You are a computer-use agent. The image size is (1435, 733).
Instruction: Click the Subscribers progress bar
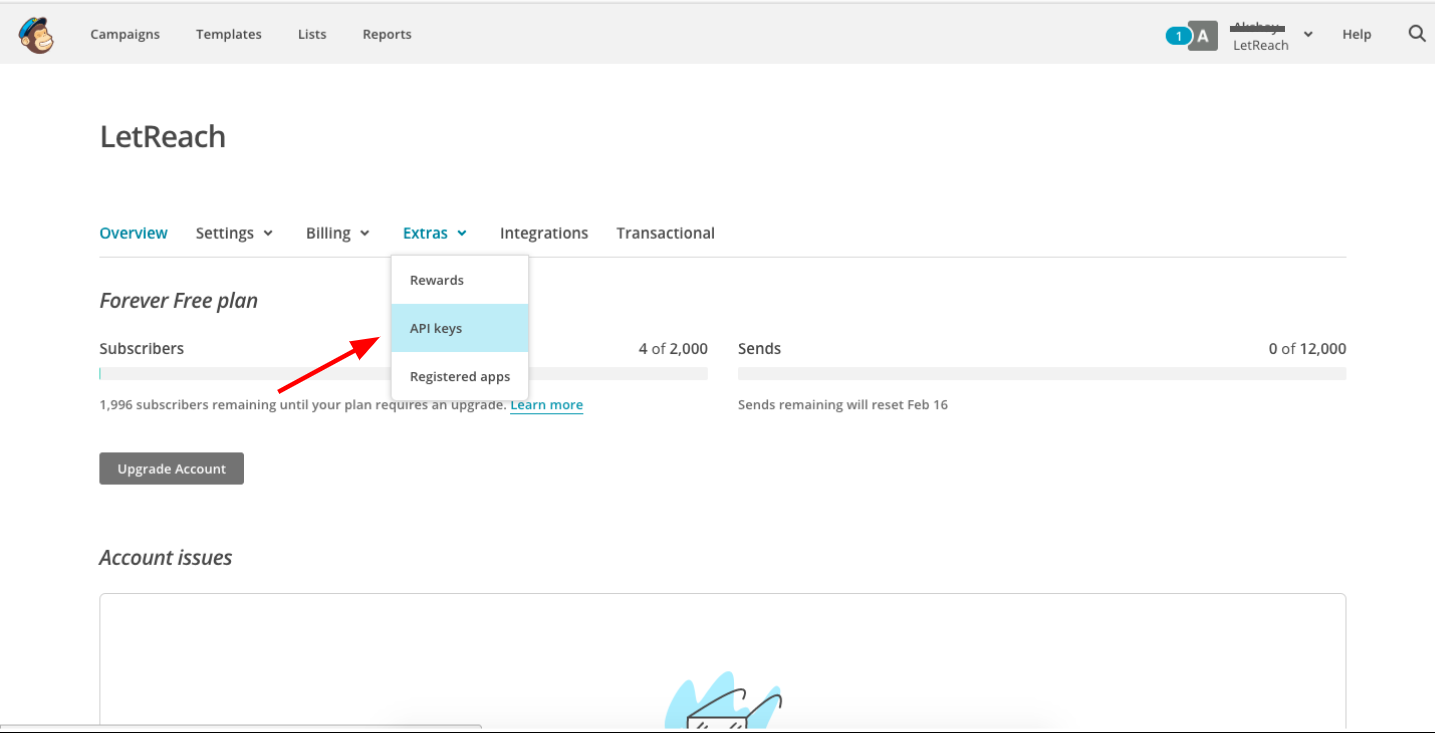click(x=403, y=374)
